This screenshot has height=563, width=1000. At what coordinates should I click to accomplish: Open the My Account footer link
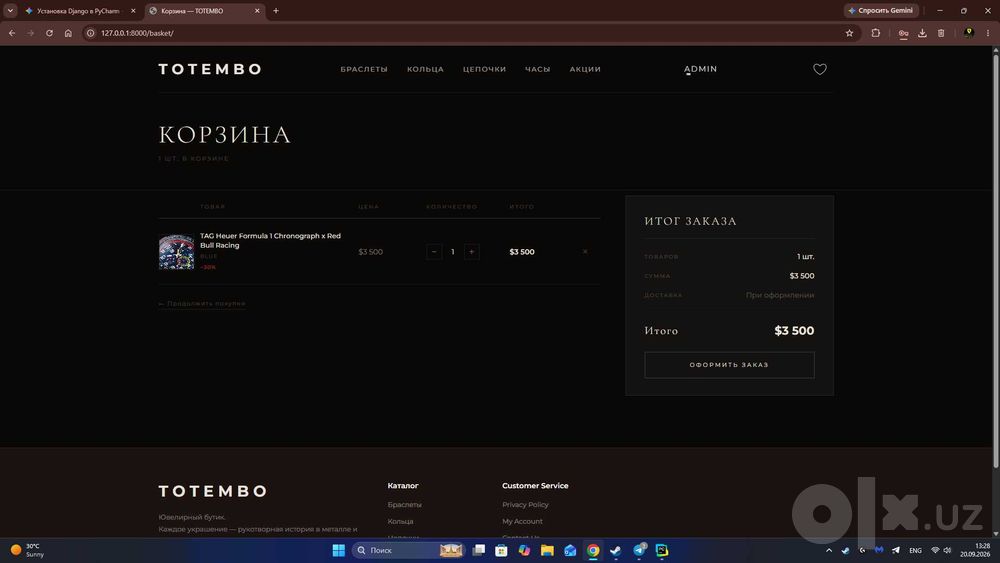(x=522, y=521)
